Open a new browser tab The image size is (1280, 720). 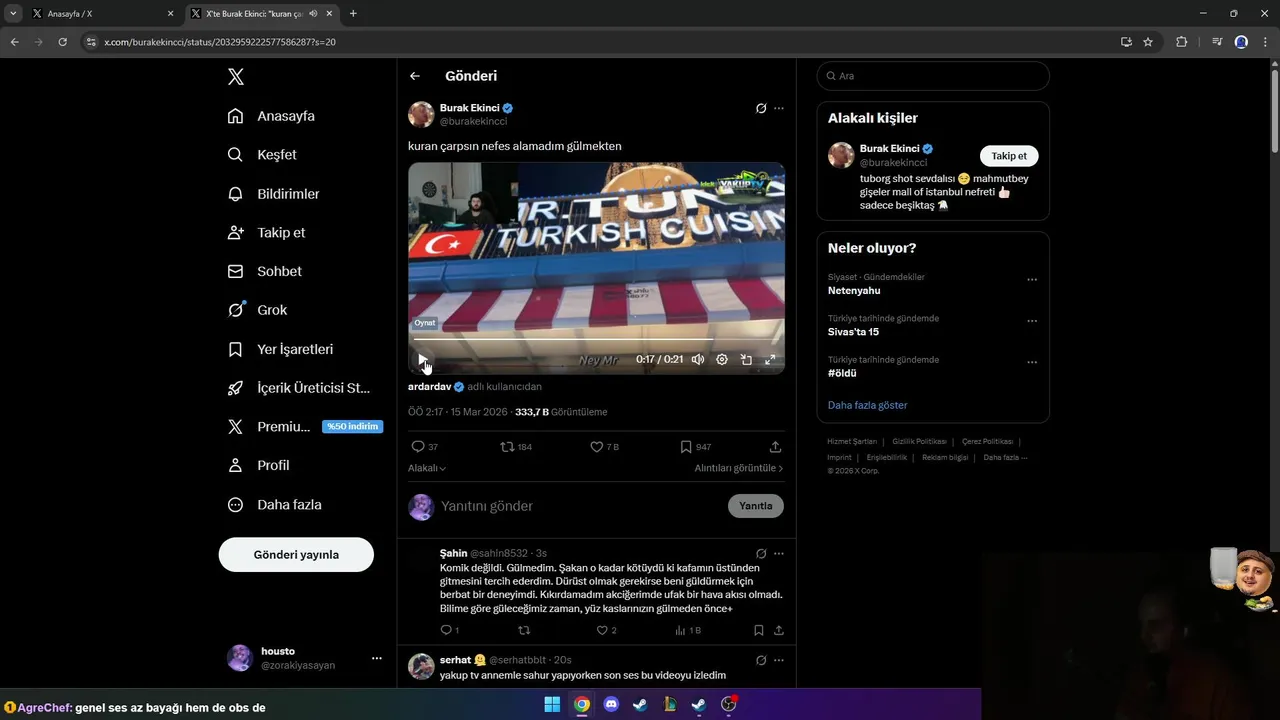(353, 14)
